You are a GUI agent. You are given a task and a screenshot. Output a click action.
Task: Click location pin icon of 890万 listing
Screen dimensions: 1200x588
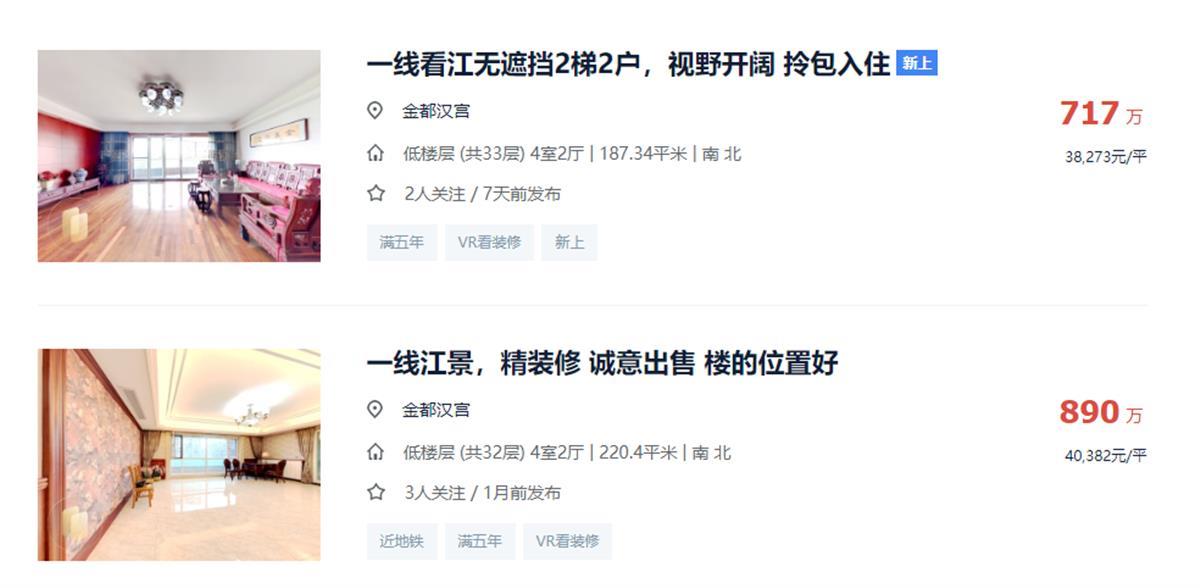coord(375,410)
